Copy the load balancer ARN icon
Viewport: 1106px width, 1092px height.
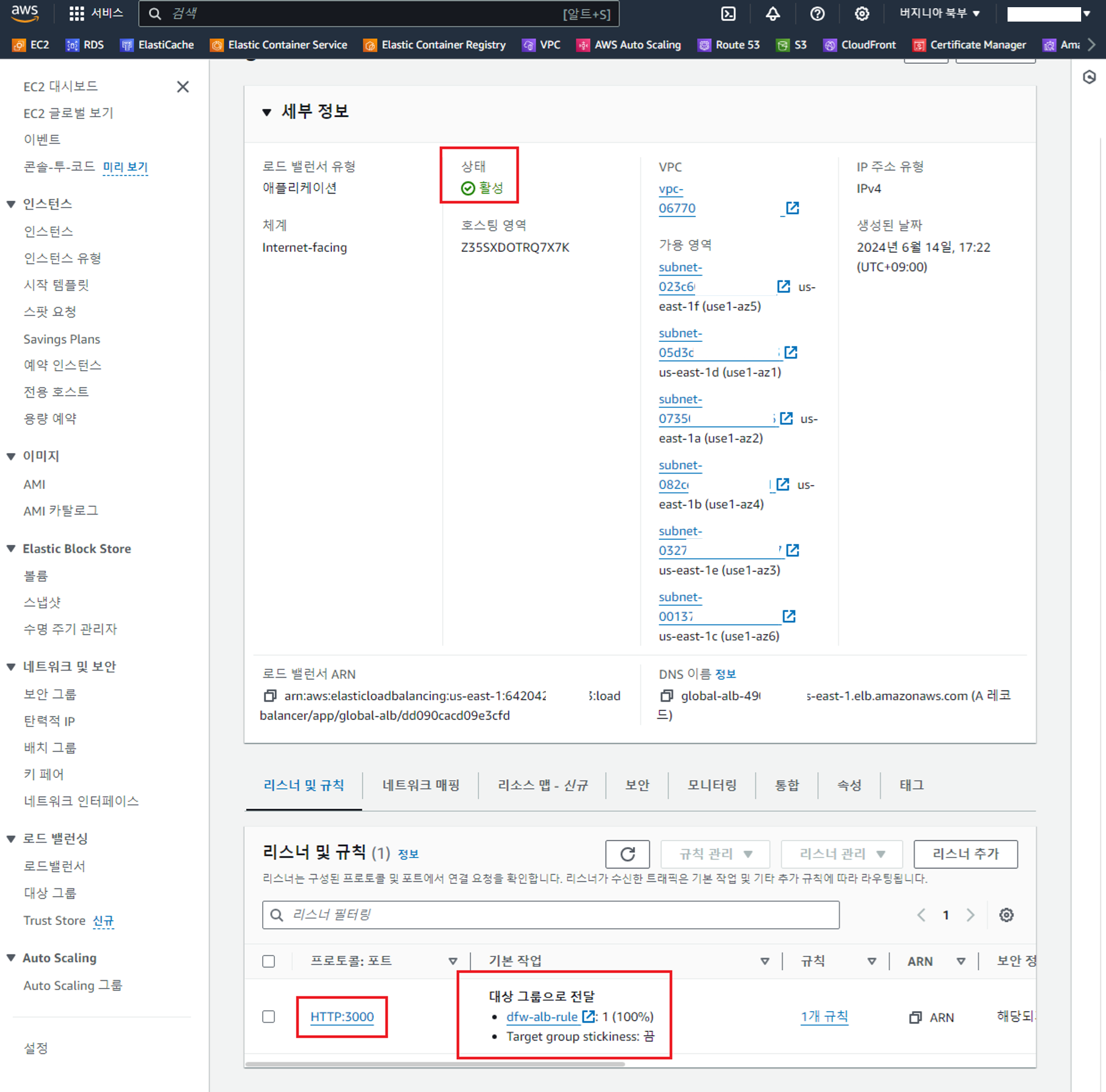270,696
